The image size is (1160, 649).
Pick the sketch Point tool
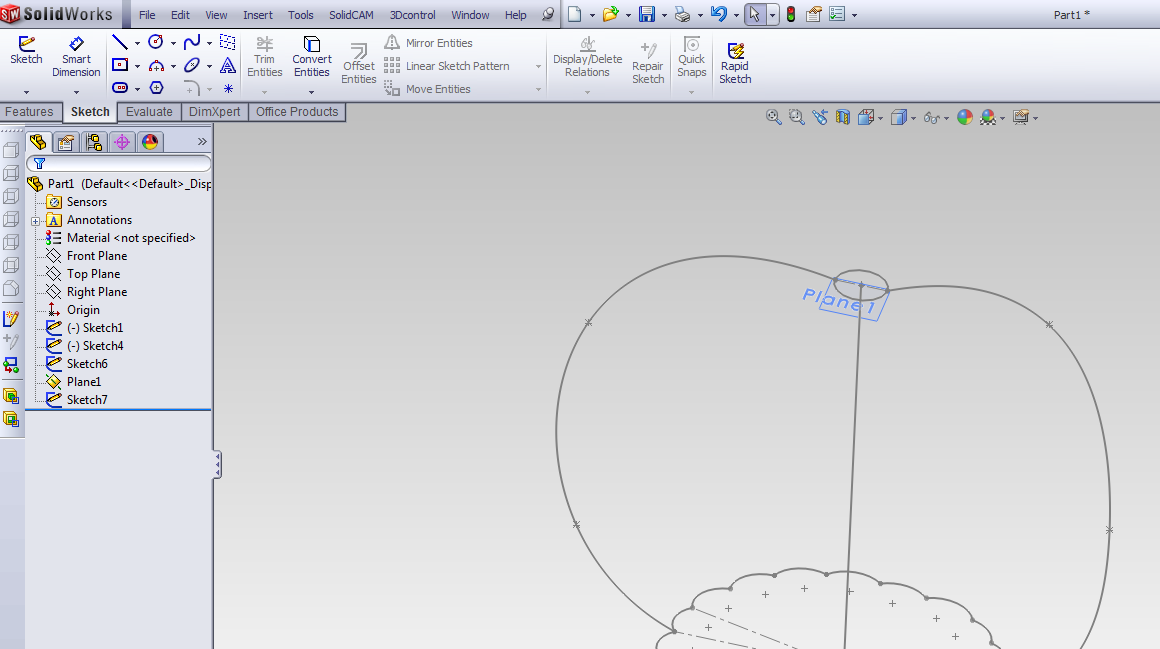(x=228, y=88)
